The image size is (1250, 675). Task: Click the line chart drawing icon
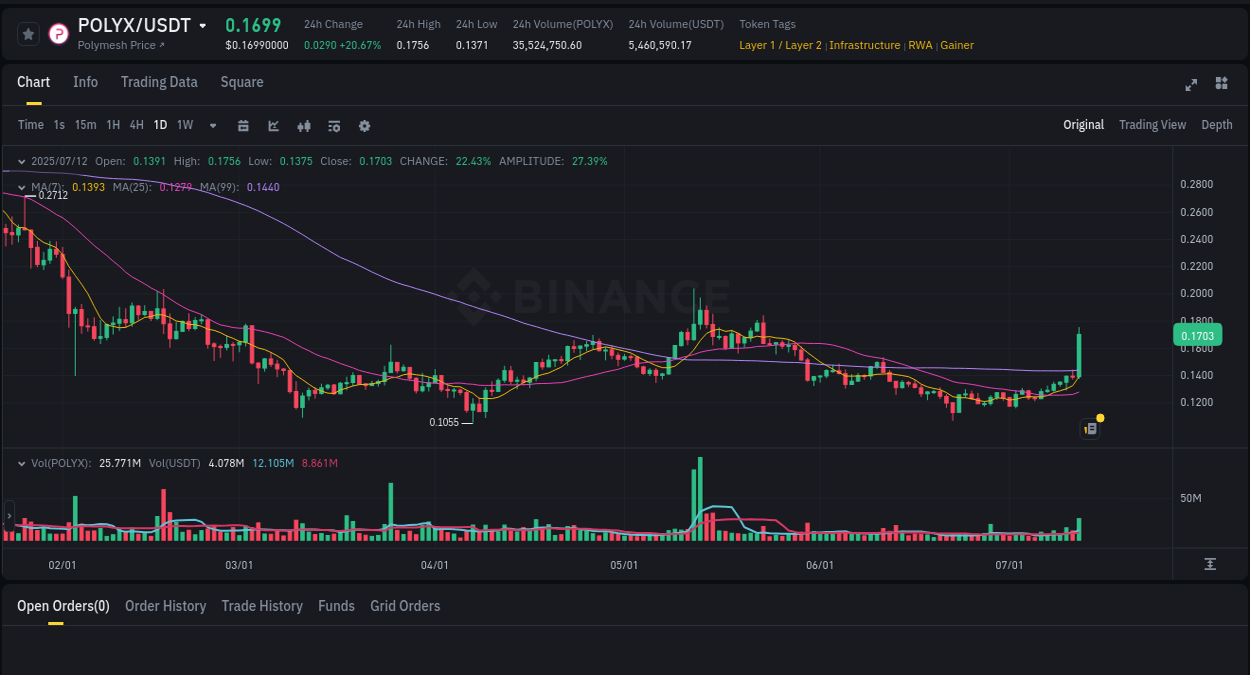point(273,125)
